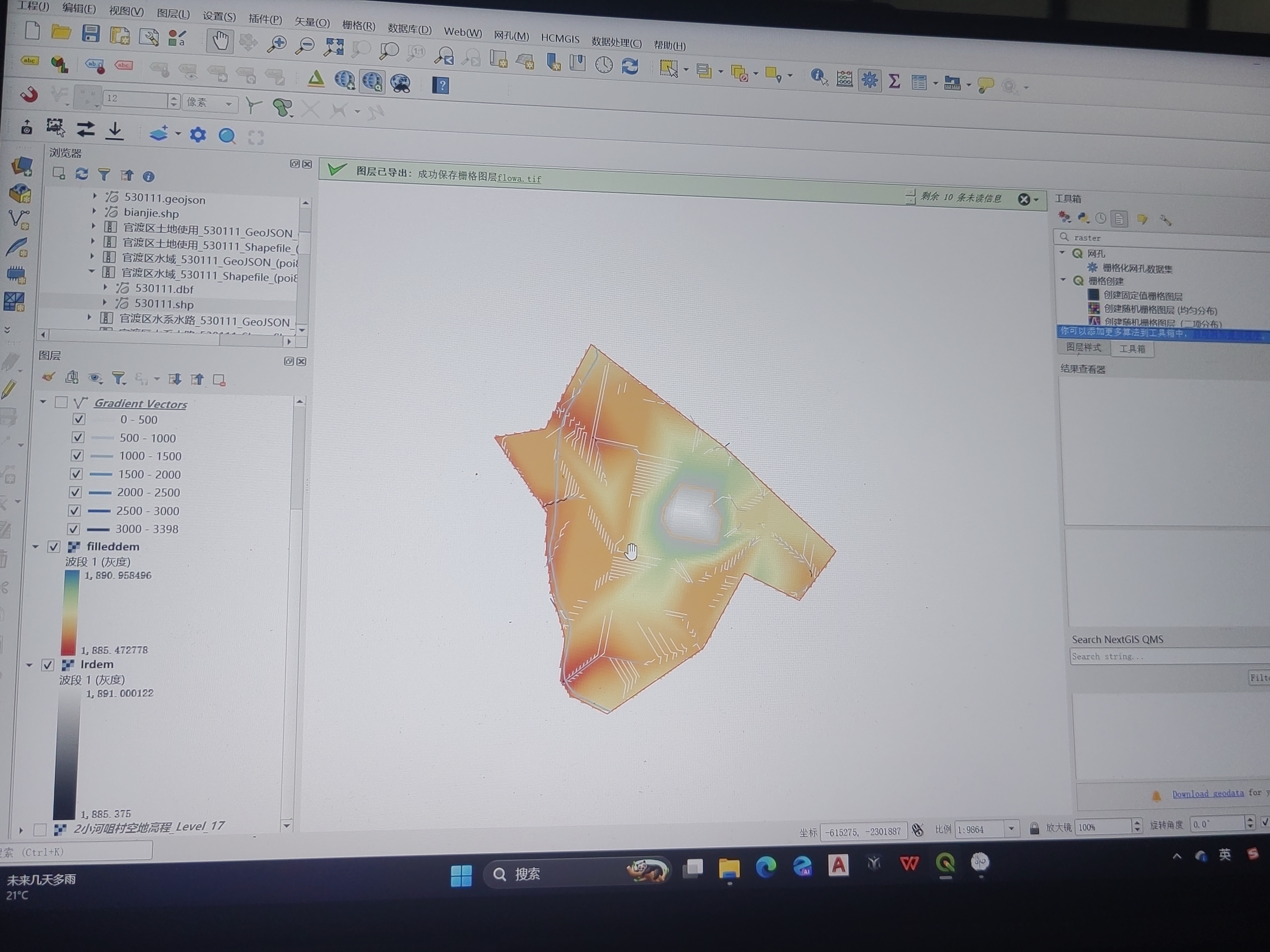
Task: Collapse the Gradient Vectors layer legend
Action: click(43, 402)
